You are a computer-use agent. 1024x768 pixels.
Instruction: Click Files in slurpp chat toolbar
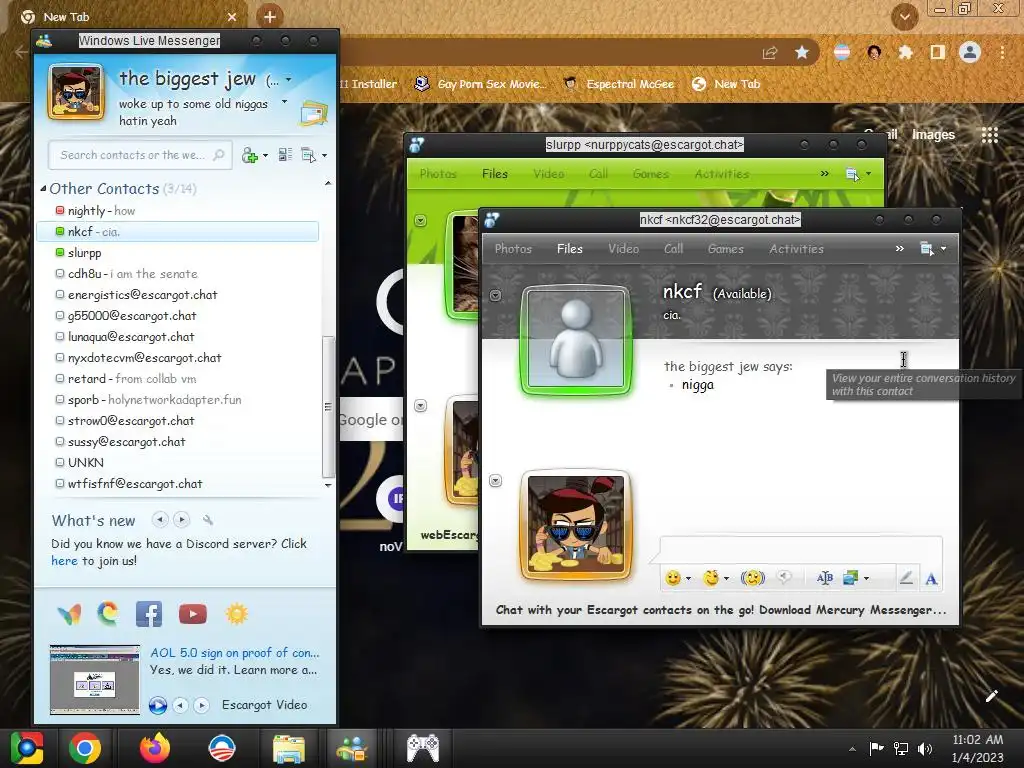pyautogui.click(x=494, y=174)
